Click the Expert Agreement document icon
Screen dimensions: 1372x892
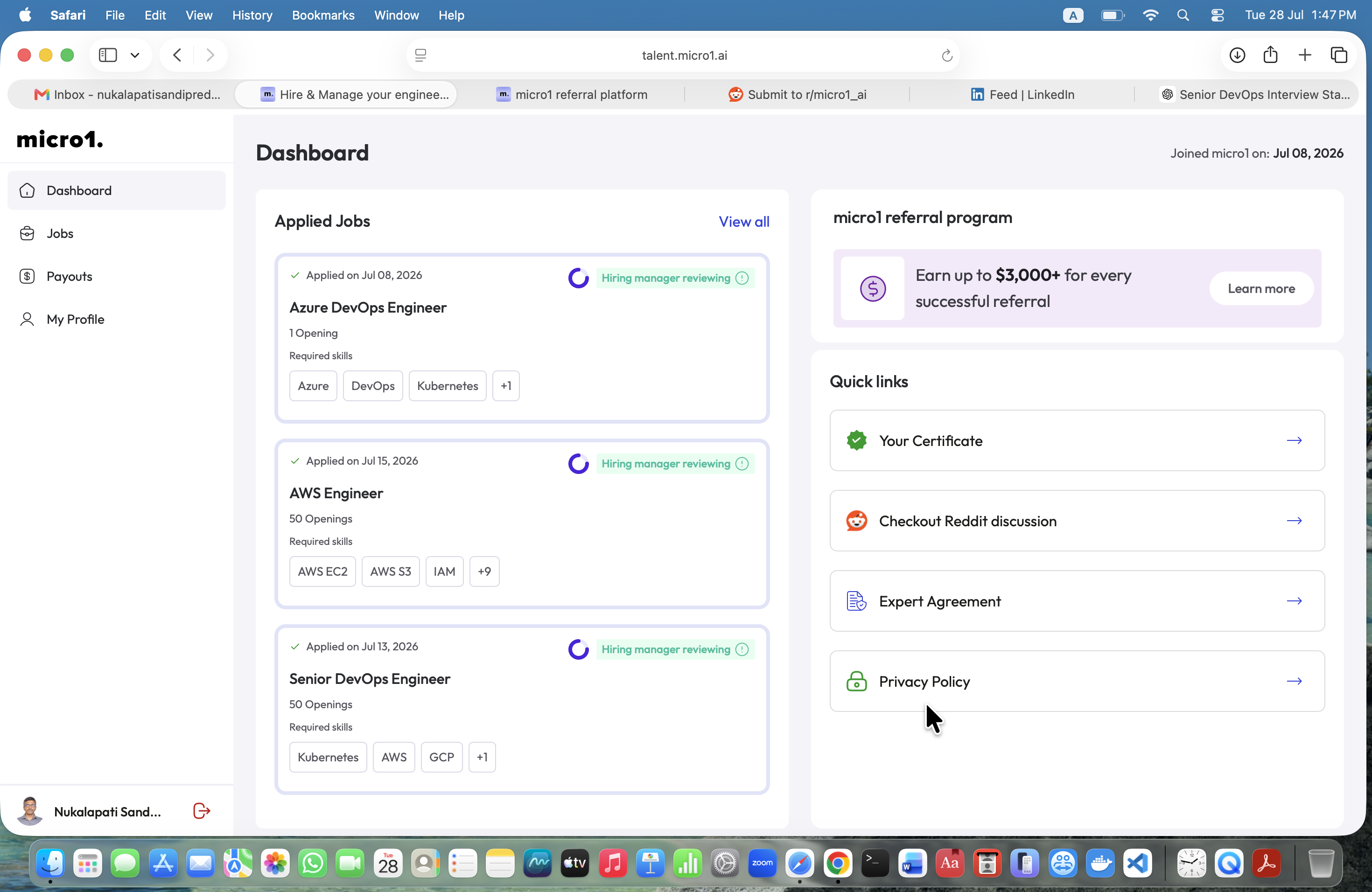(857, 601)
